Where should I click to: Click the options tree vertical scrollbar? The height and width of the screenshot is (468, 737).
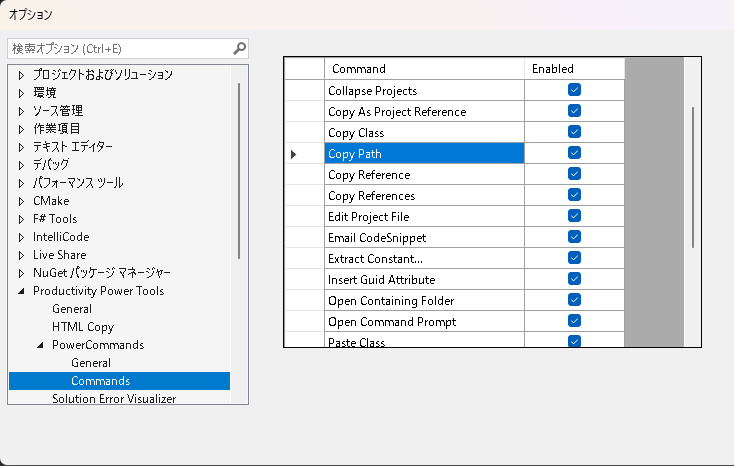[239, 170]
